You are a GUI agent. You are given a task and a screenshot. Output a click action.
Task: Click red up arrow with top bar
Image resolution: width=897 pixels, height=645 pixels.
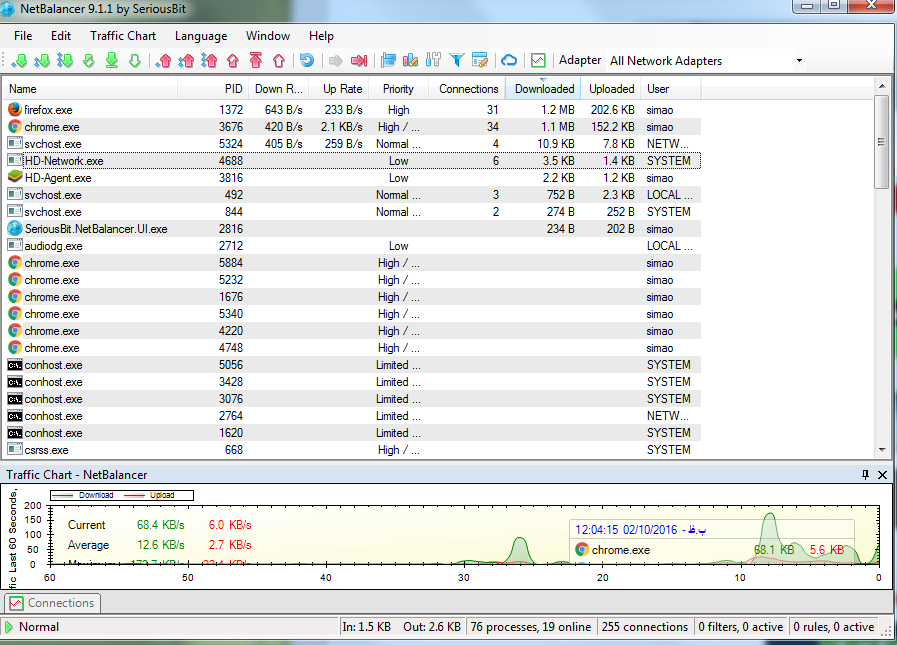coord(256,60)
